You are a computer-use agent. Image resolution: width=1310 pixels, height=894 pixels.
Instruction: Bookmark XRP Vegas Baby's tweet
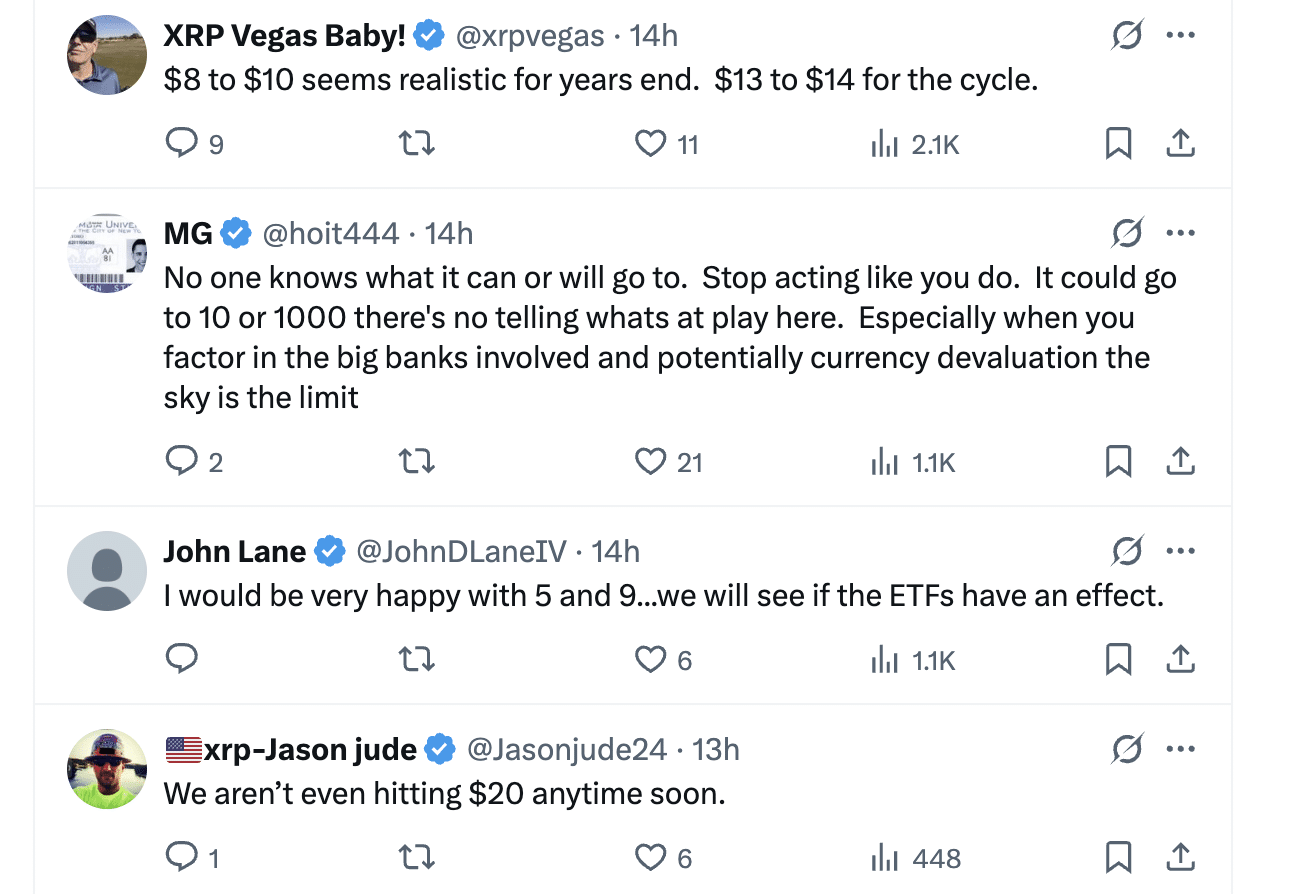pyautogui.click(x=1118, y=145)
